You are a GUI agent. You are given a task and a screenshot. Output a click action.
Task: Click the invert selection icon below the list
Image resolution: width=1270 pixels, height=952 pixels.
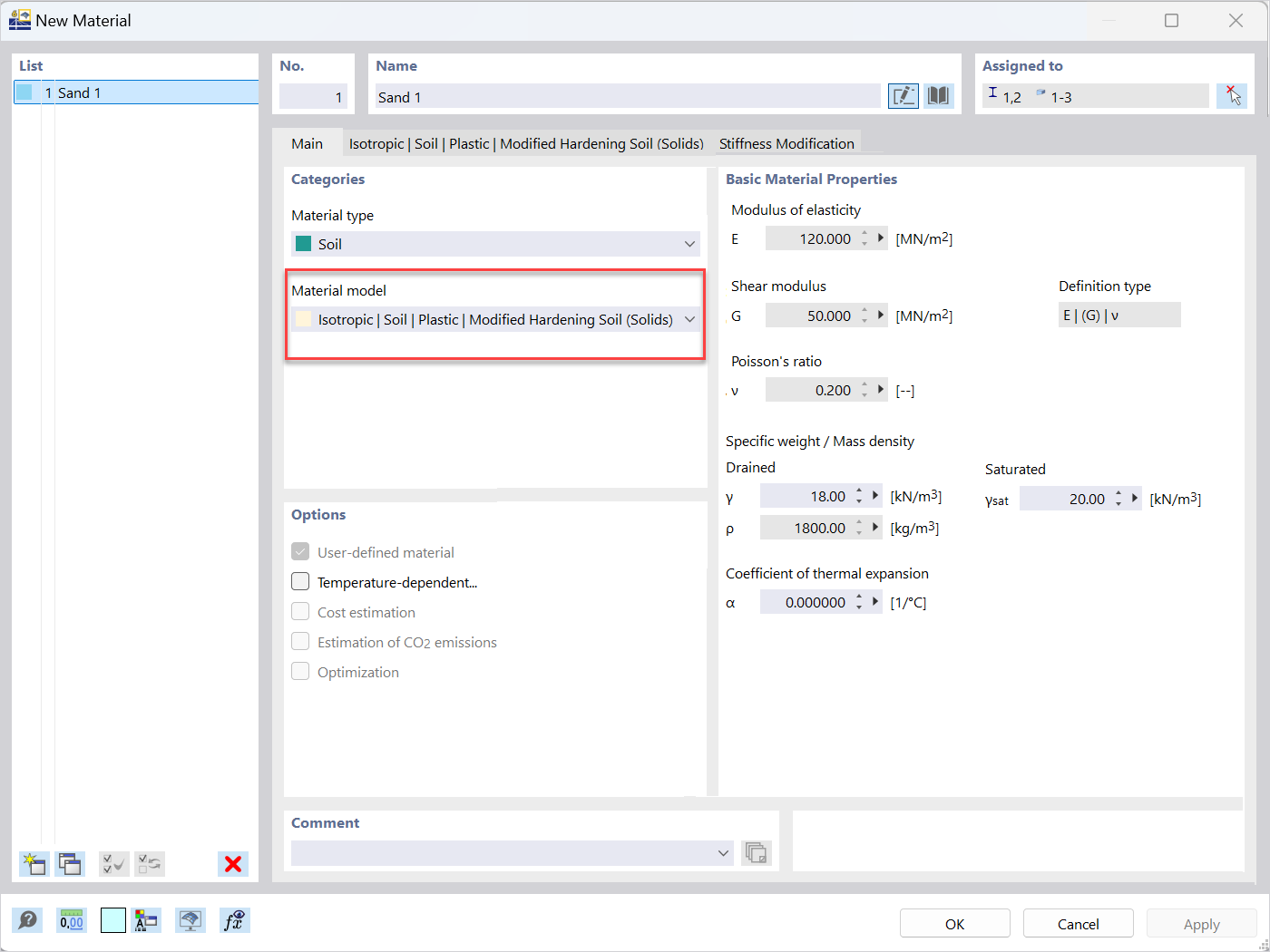[x=150, y=863]
